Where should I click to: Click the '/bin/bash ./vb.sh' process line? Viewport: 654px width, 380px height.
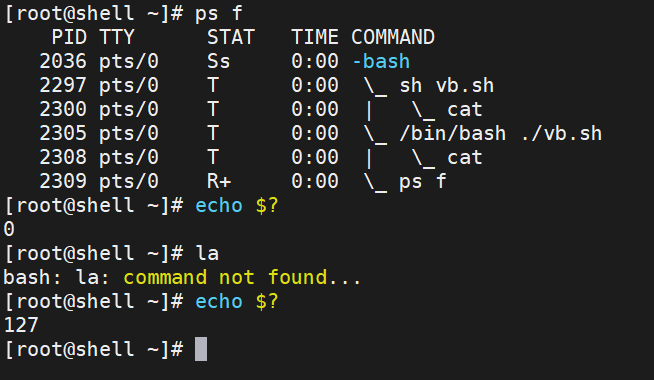(x=501, y=133)
